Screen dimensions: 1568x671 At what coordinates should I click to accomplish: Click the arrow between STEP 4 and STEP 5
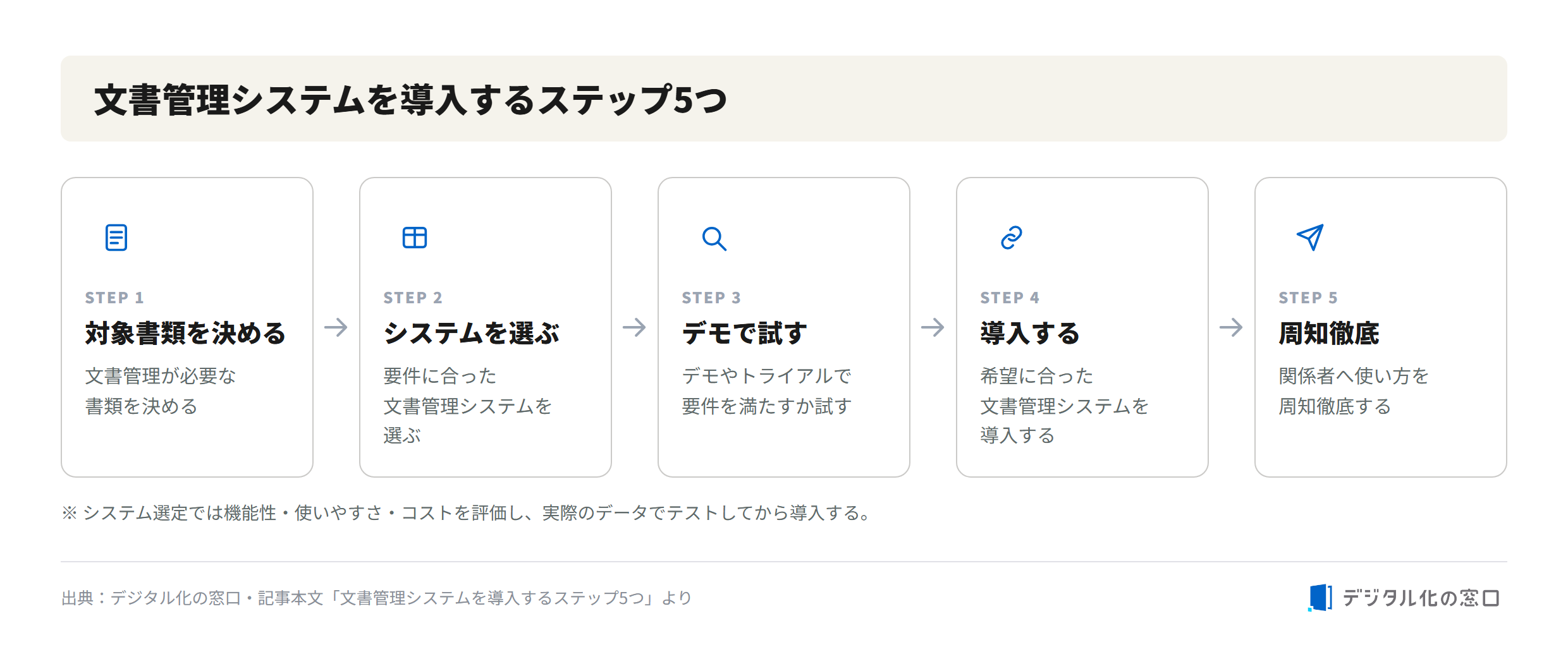pos(1231,327)
